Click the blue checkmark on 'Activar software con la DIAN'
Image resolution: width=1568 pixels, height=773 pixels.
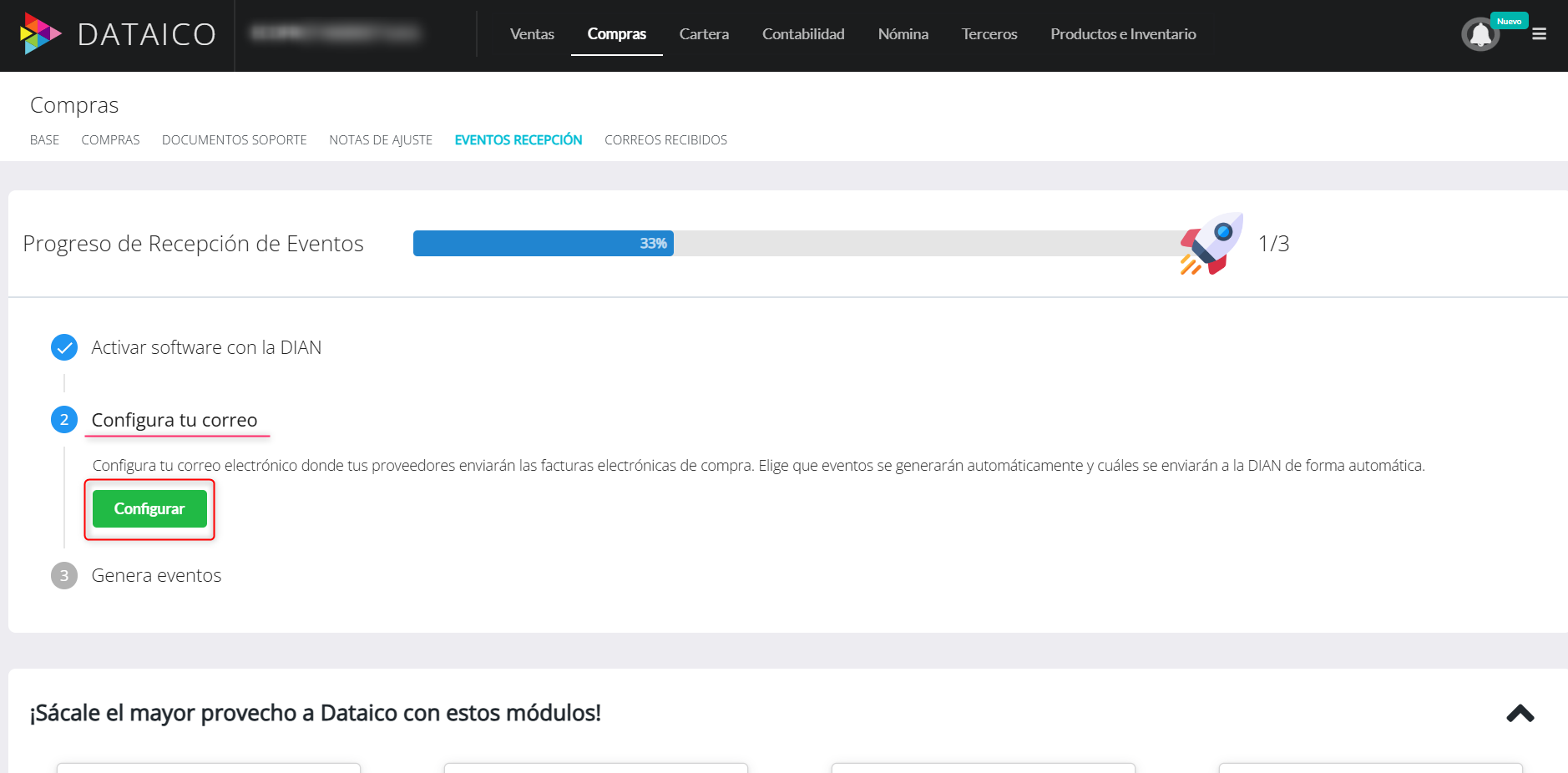coord(64,347)
